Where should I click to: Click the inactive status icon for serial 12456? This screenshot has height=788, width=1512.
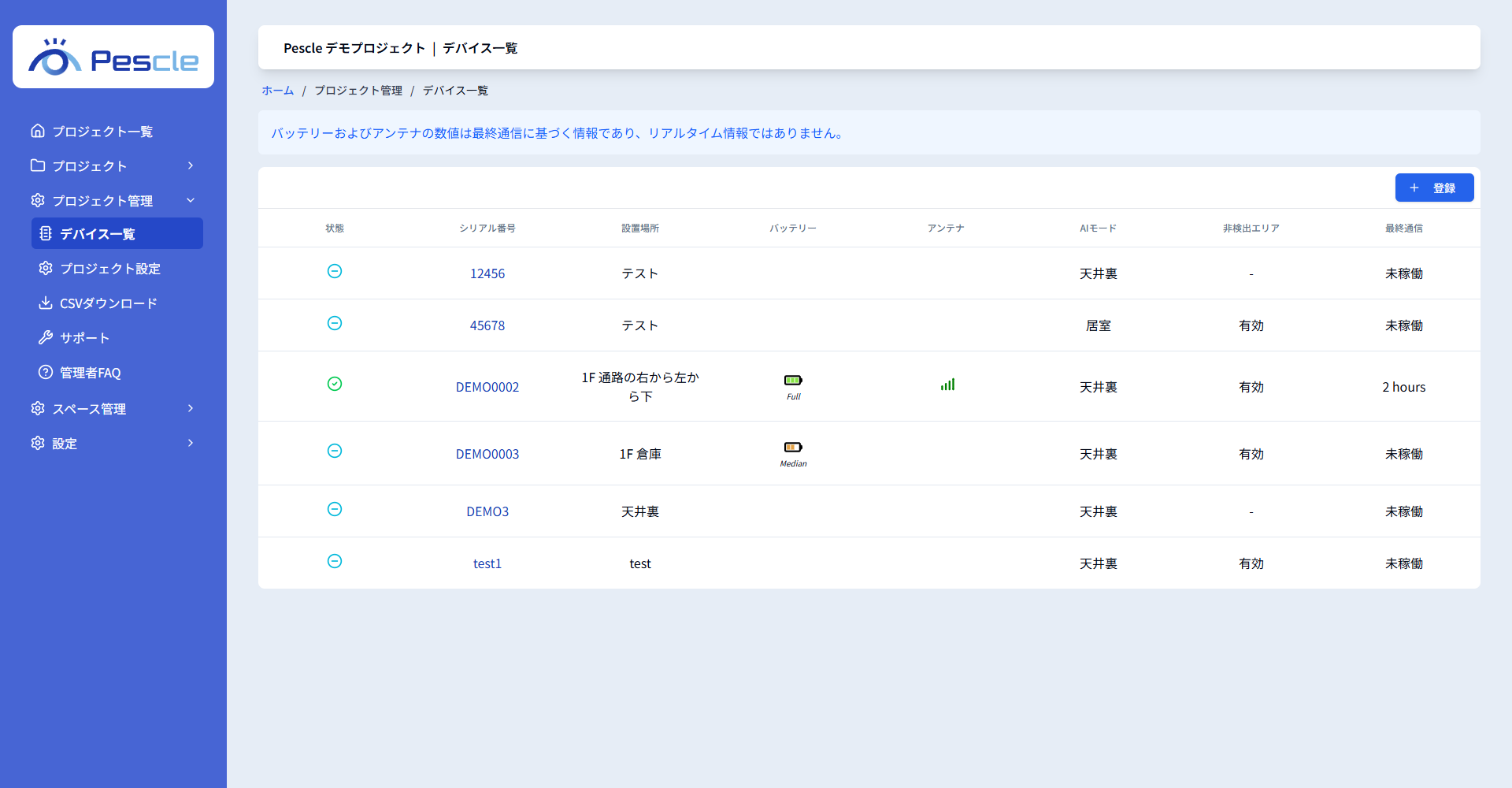pyautogui.click(x=335, y=271)
